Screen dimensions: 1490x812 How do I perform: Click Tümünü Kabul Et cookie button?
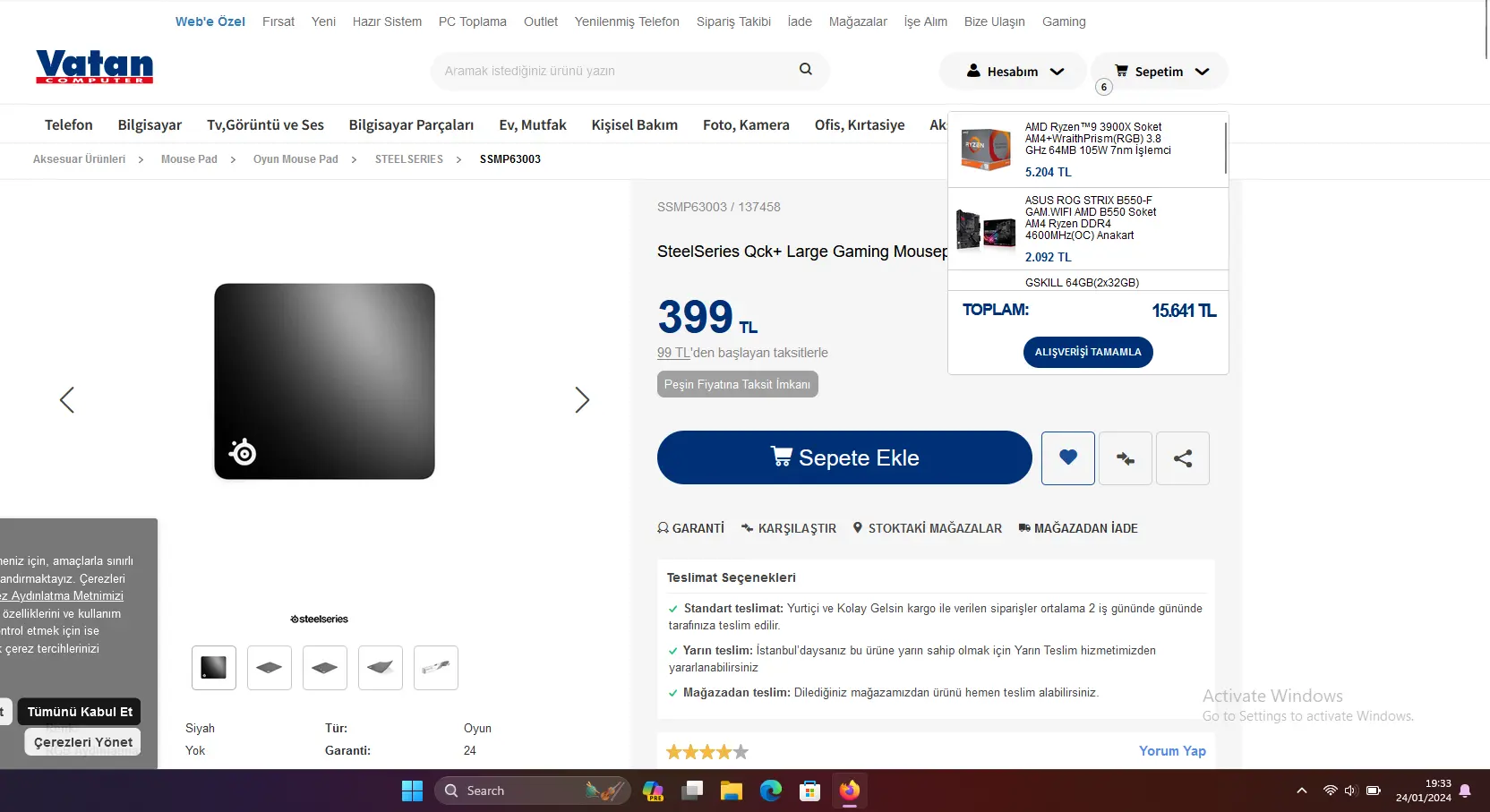point(80,712)
